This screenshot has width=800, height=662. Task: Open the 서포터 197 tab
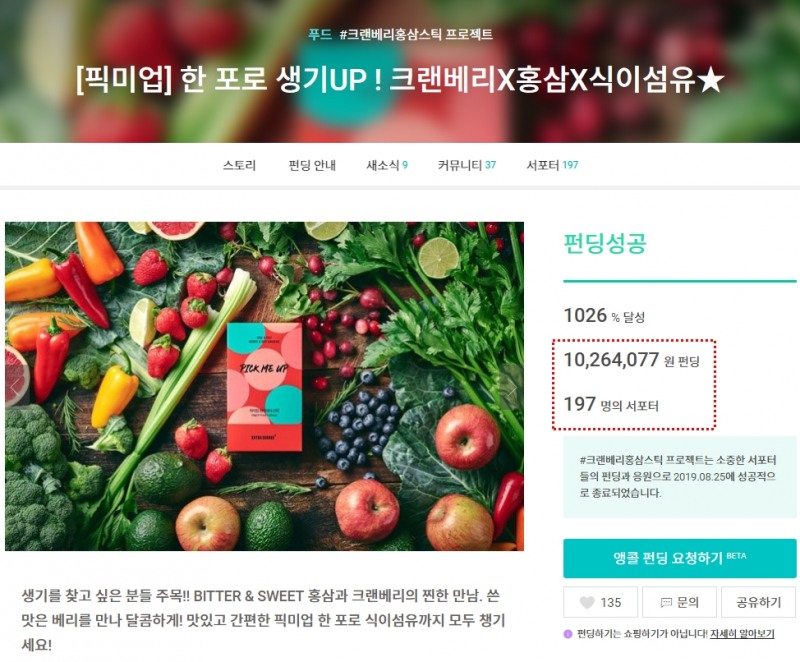552,165
